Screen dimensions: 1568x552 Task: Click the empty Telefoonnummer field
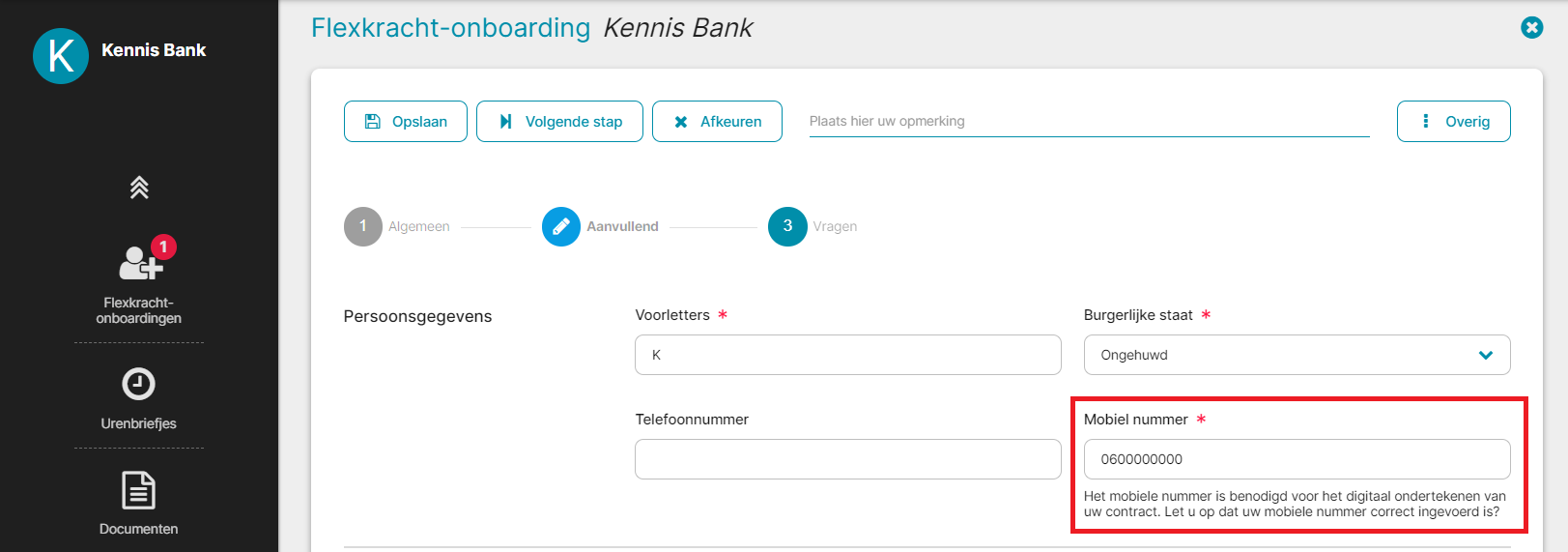tap(848, 459)
